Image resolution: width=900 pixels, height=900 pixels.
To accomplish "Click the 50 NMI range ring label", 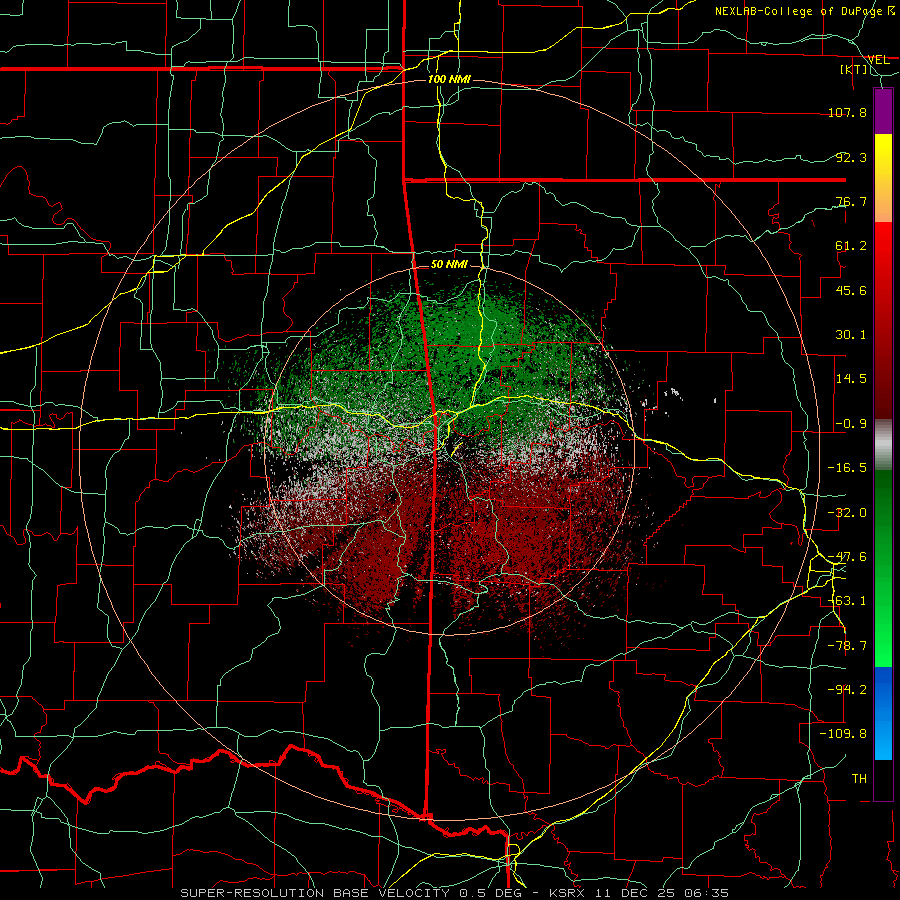I will point(449,265).
